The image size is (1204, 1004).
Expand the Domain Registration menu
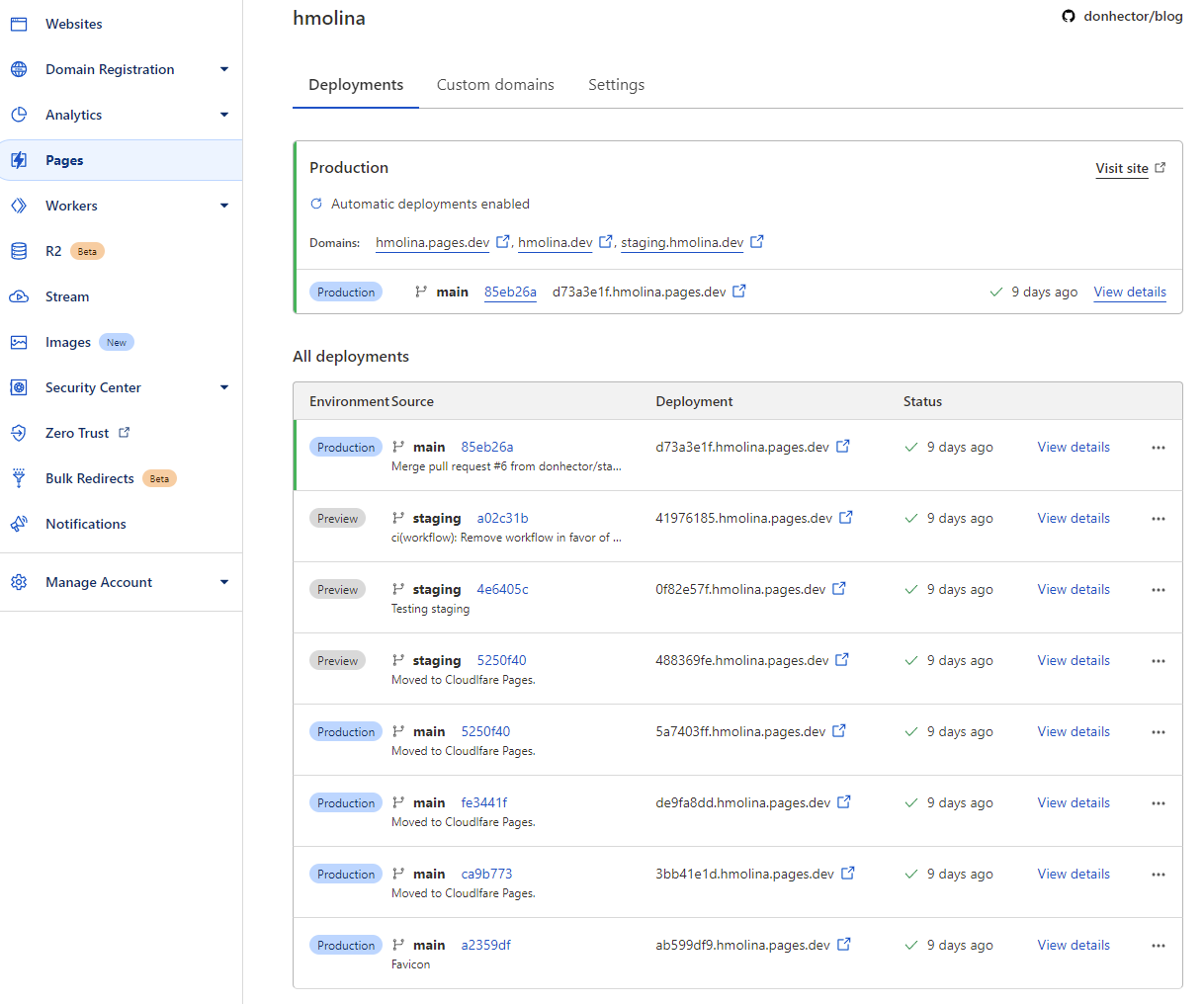[224, 69]
